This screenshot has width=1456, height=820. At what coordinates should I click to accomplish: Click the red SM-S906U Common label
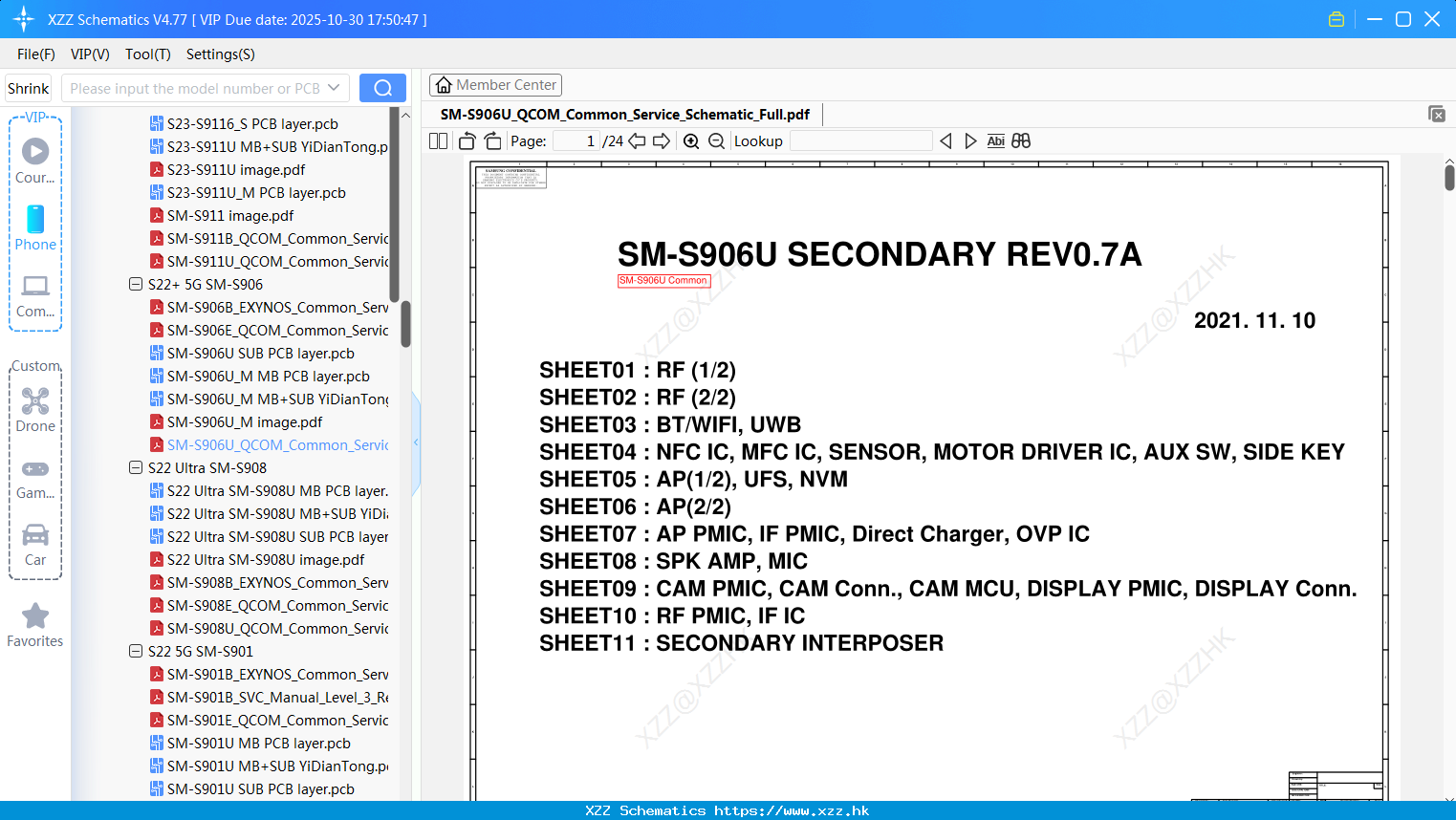[663, 281]
